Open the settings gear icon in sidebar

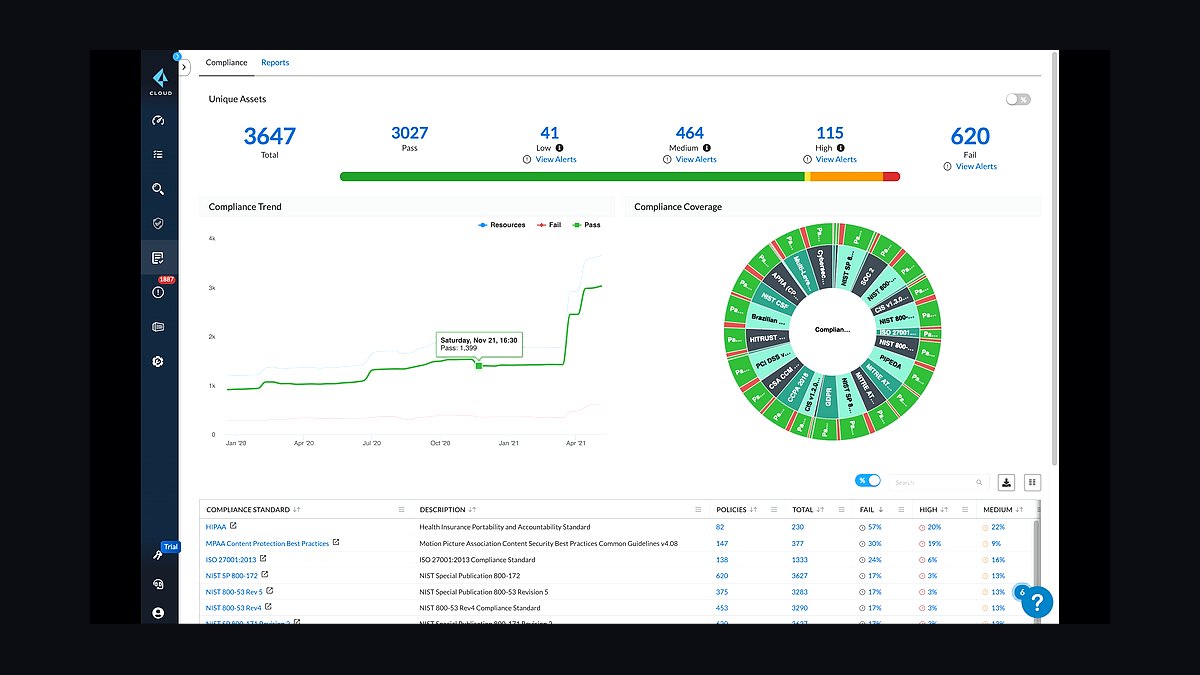point(158,361)
